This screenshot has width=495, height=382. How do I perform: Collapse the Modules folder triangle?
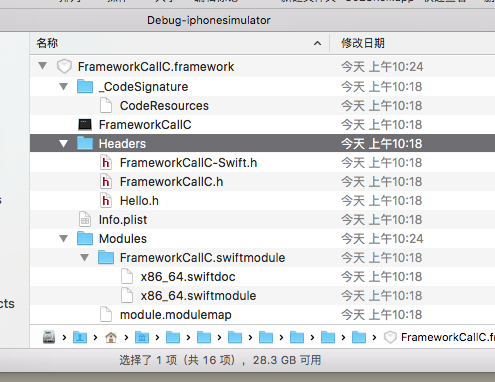point(63,239)
